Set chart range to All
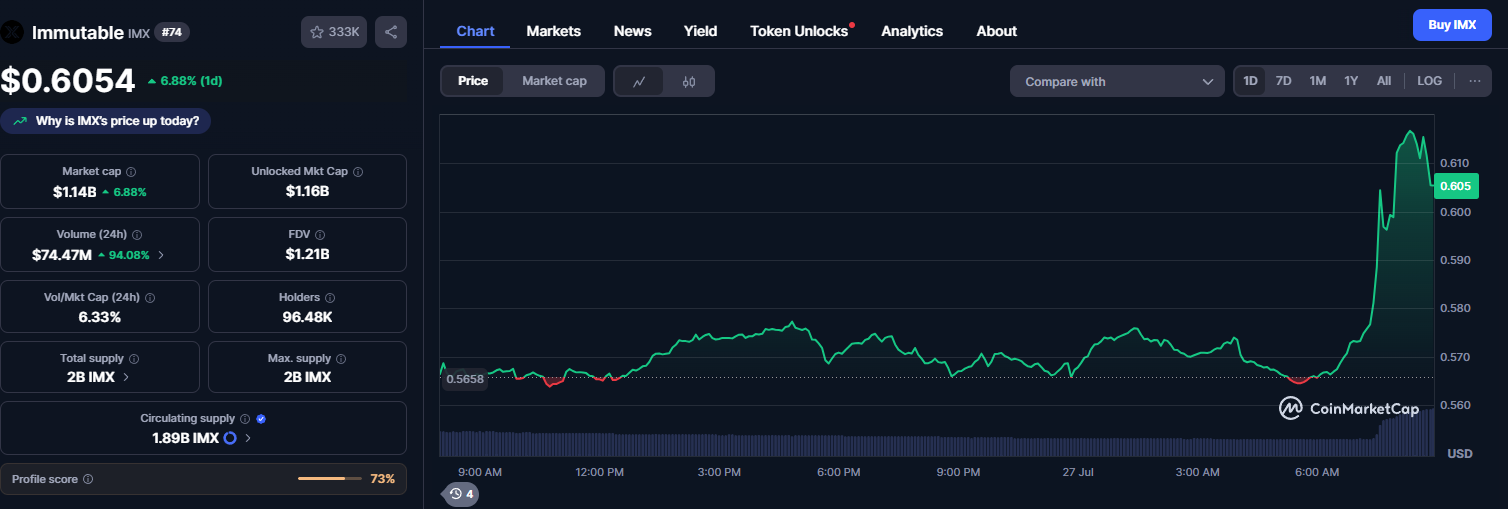1508x509 pixels. (1384, 81)
